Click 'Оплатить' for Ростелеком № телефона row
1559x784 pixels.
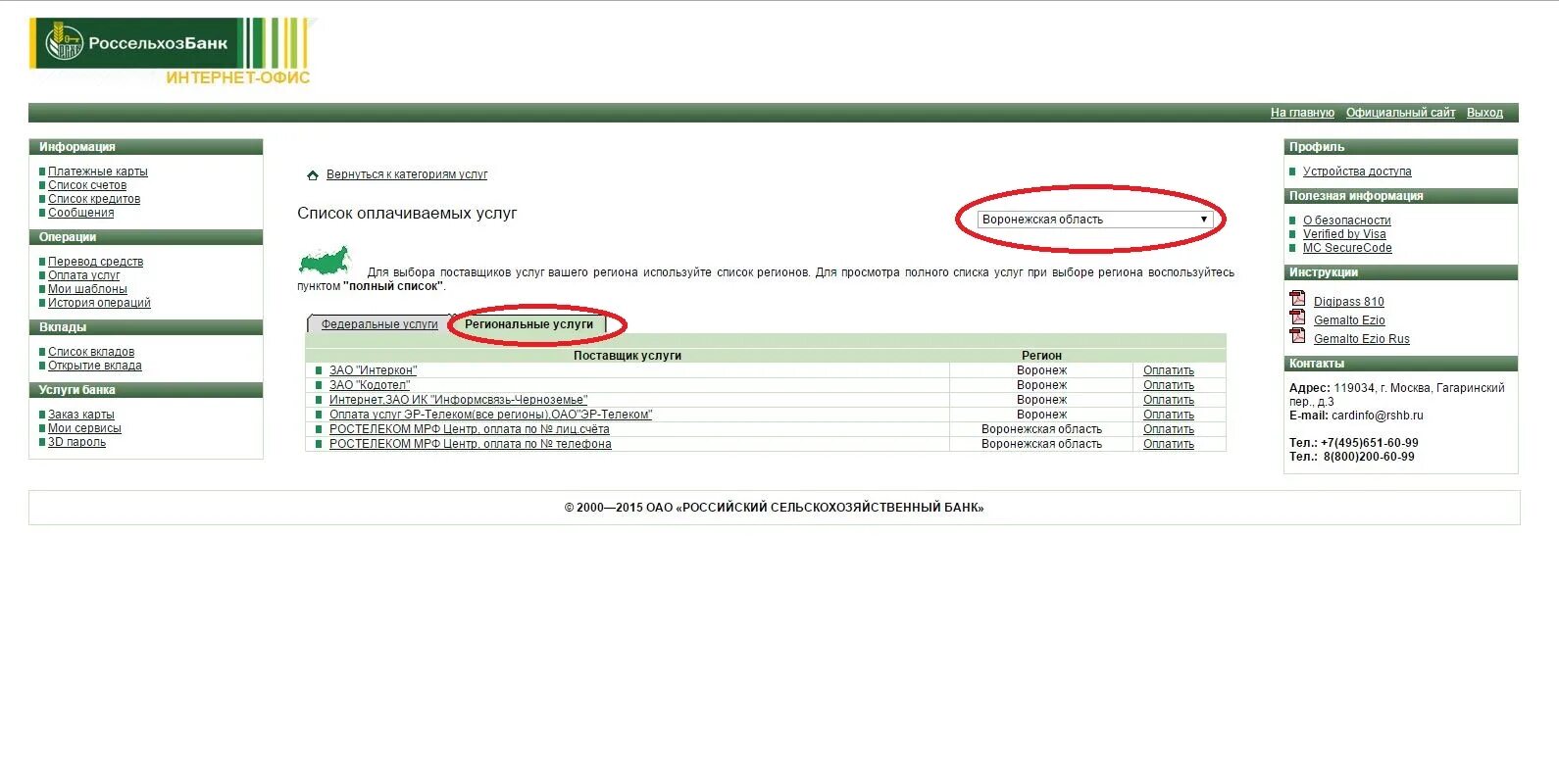1169,444
